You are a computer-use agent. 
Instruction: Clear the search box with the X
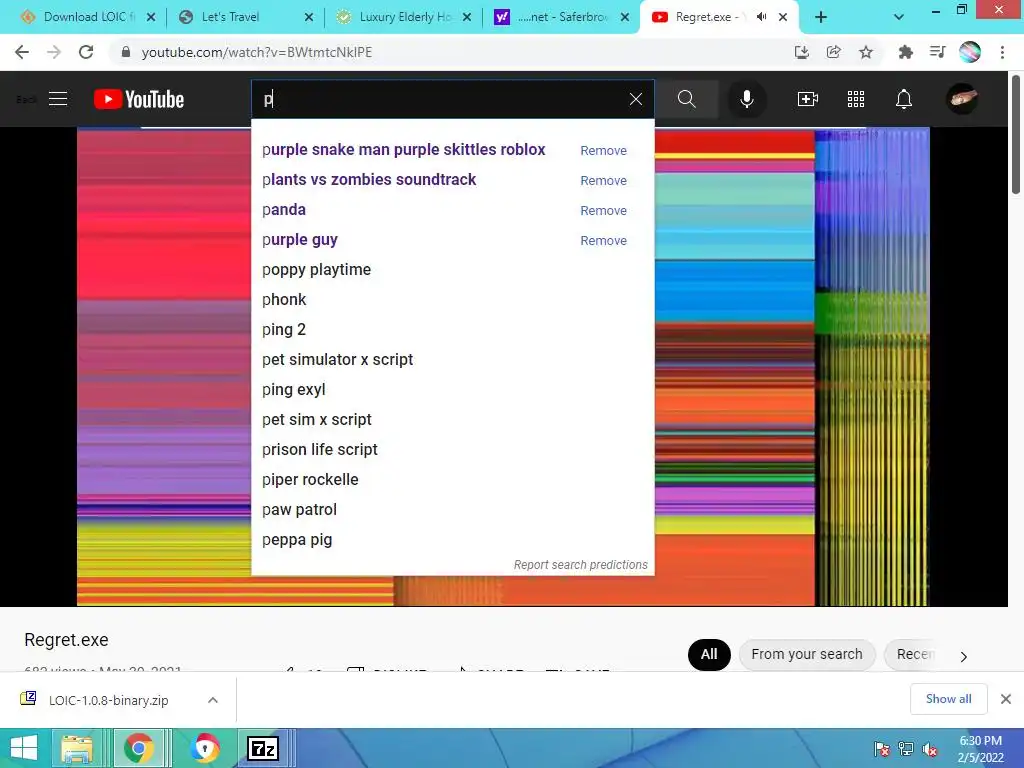pyautogui.click(x=635, y=99)
